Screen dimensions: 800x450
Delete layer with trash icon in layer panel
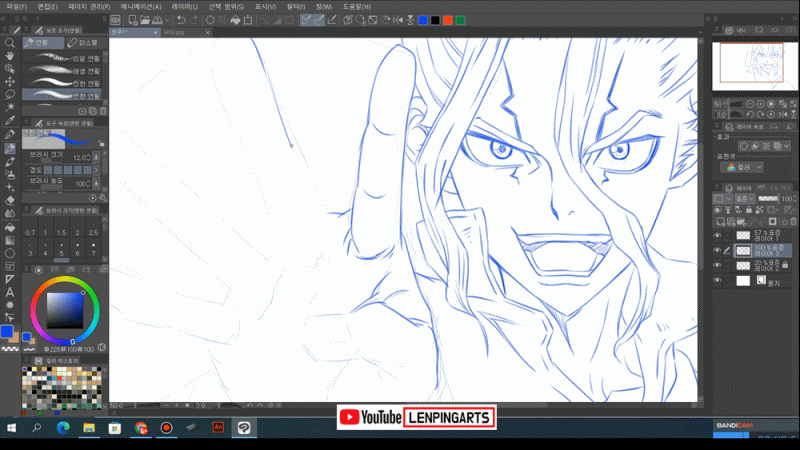click(x=793, y=221)
